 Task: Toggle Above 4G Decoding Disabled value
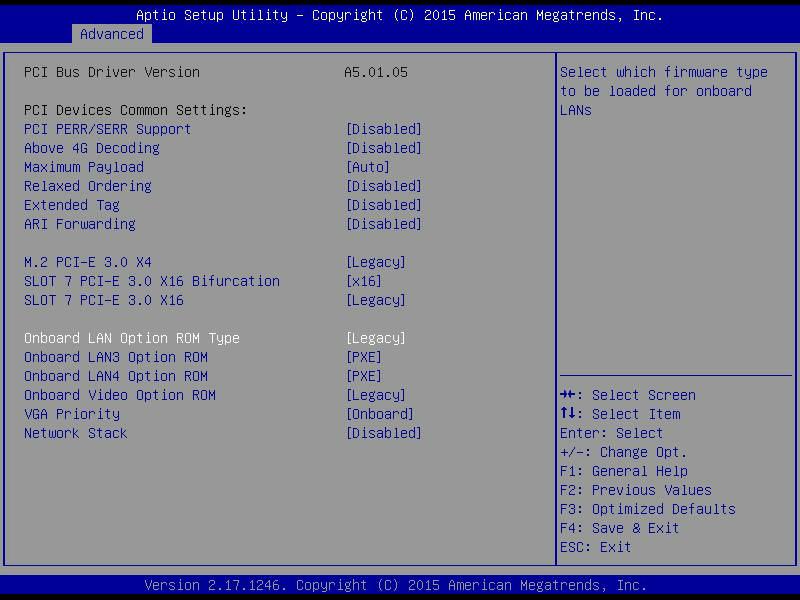[383, 148]
